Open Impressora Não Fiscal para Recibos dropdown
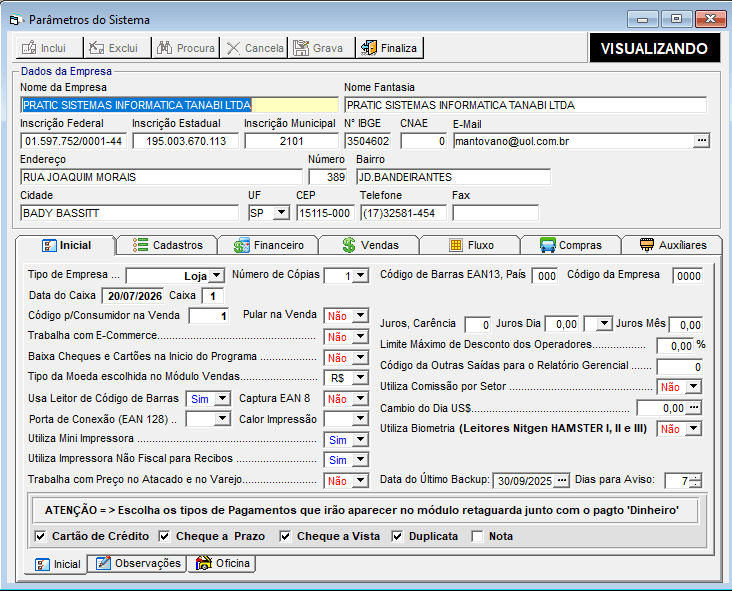The width and height of the screenshot is (732, 591). point(361,460)
